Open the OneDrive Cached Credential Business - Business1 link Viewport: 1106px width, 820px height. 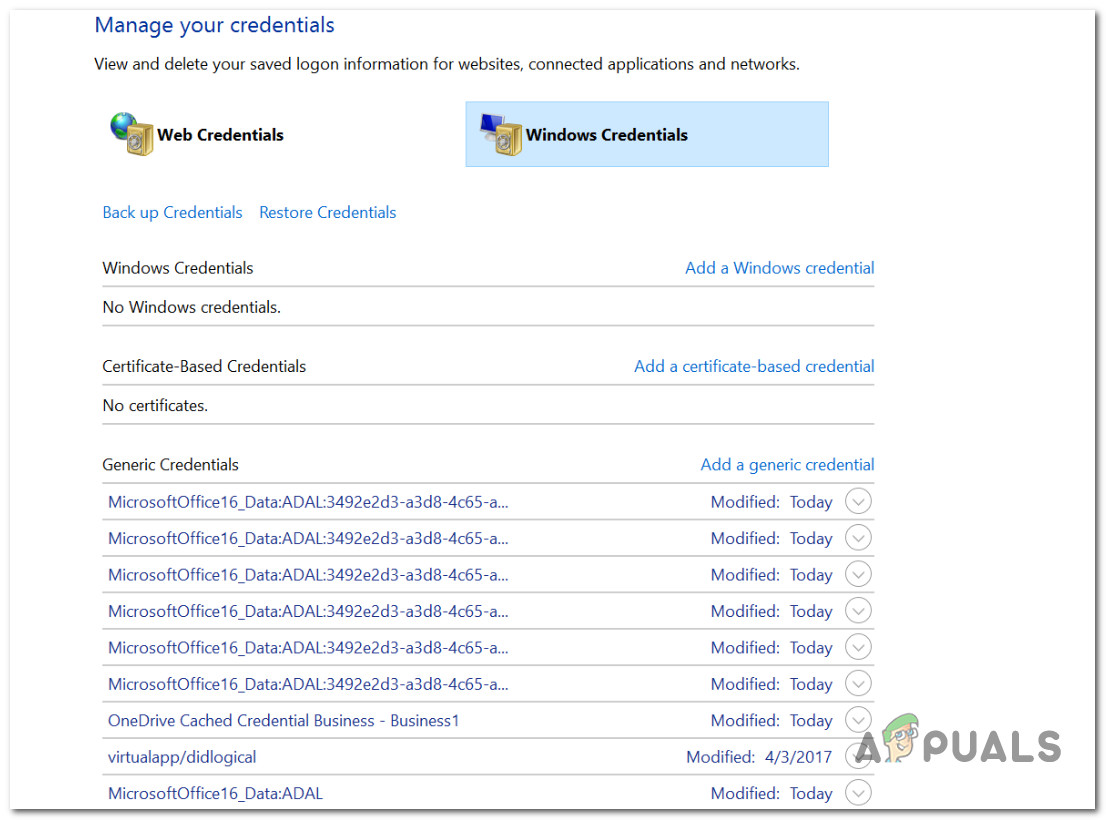(283, 720)
